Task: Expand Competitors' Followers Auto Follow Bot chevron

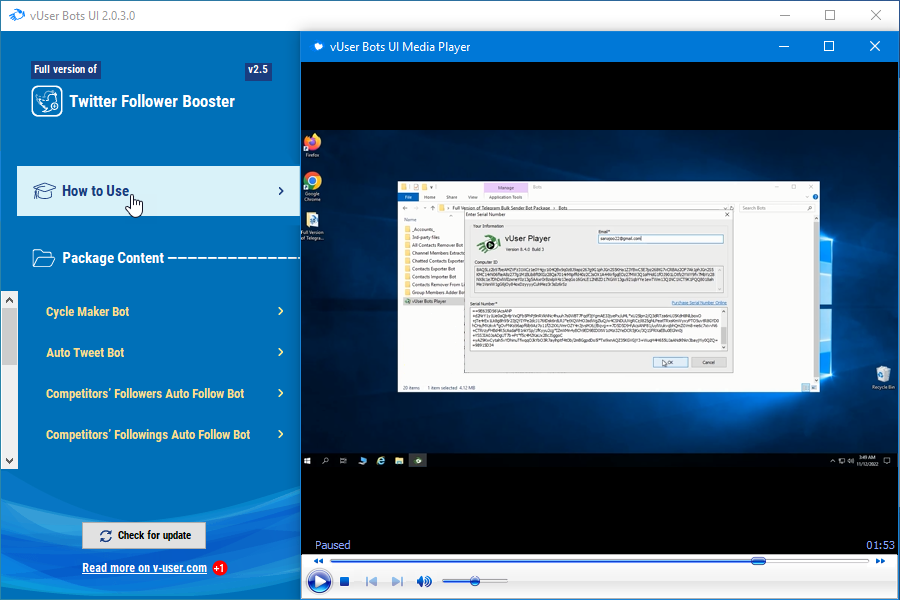Action: click(x=281, y=393)
